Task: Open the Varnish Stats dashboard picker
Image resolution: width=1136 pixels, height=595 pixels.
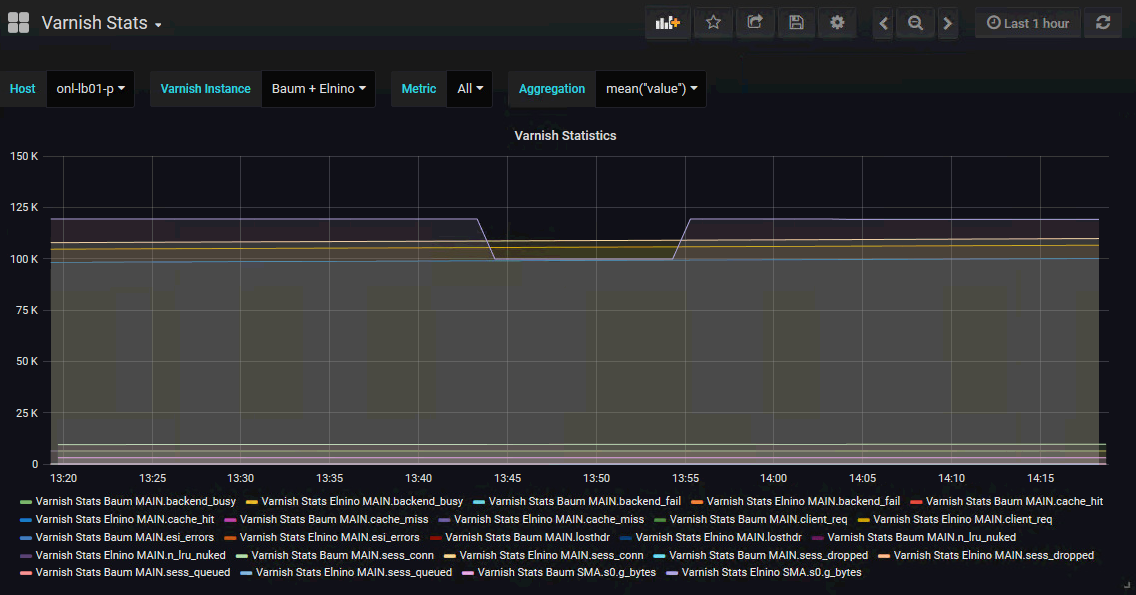Action: click(101, 23)
